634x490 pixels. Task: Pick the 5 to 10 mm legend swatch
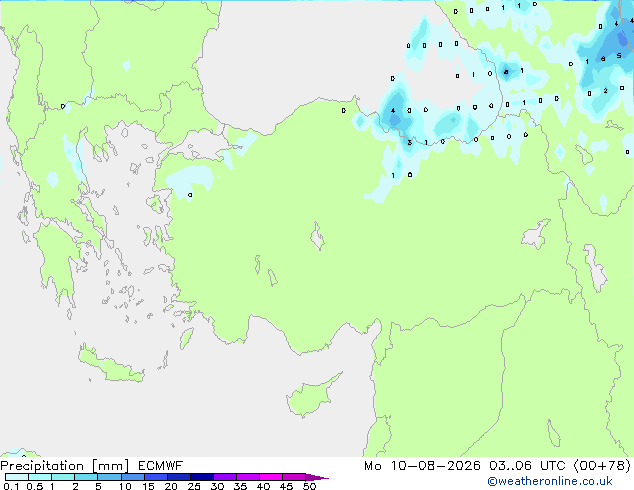109,477
